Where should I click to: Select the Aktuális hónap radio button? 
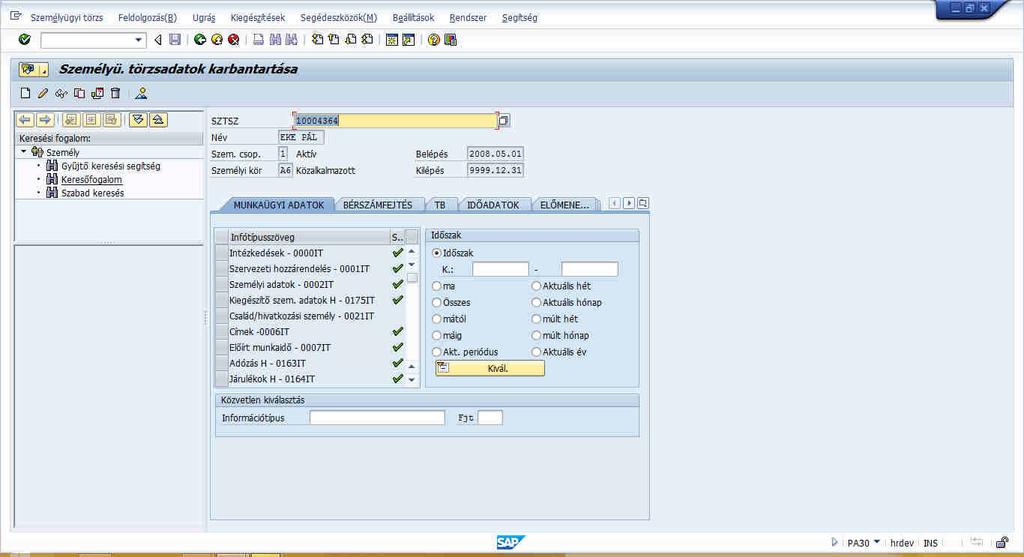[x=536, y=302]
